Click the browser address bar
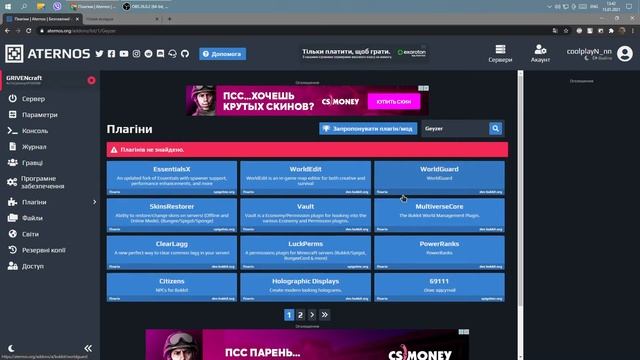The image size is (640, 360). tap(294, 31)
